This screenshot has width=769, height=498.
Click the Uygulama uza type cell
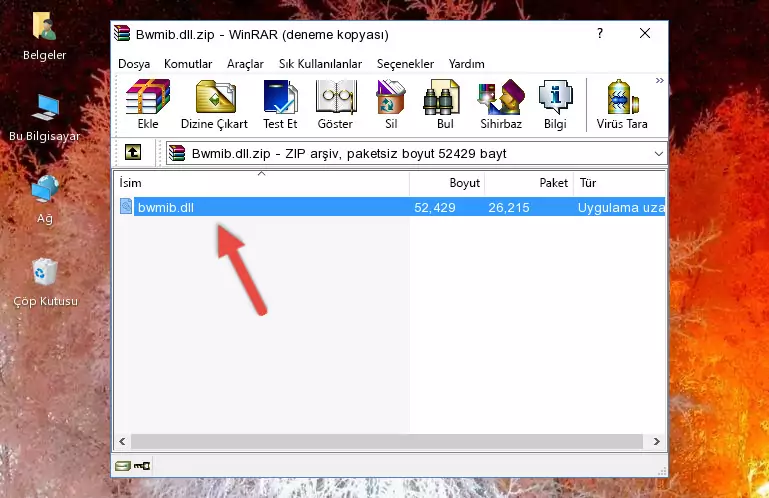[x=621, y=208]
